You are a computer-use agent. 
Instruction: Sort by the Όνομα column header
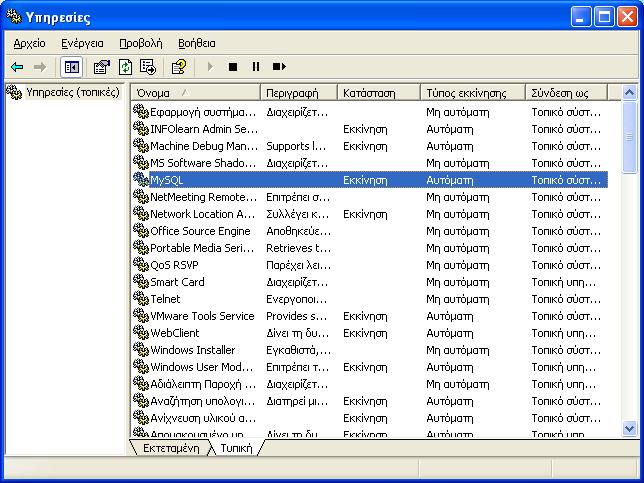tap(196, 93)
